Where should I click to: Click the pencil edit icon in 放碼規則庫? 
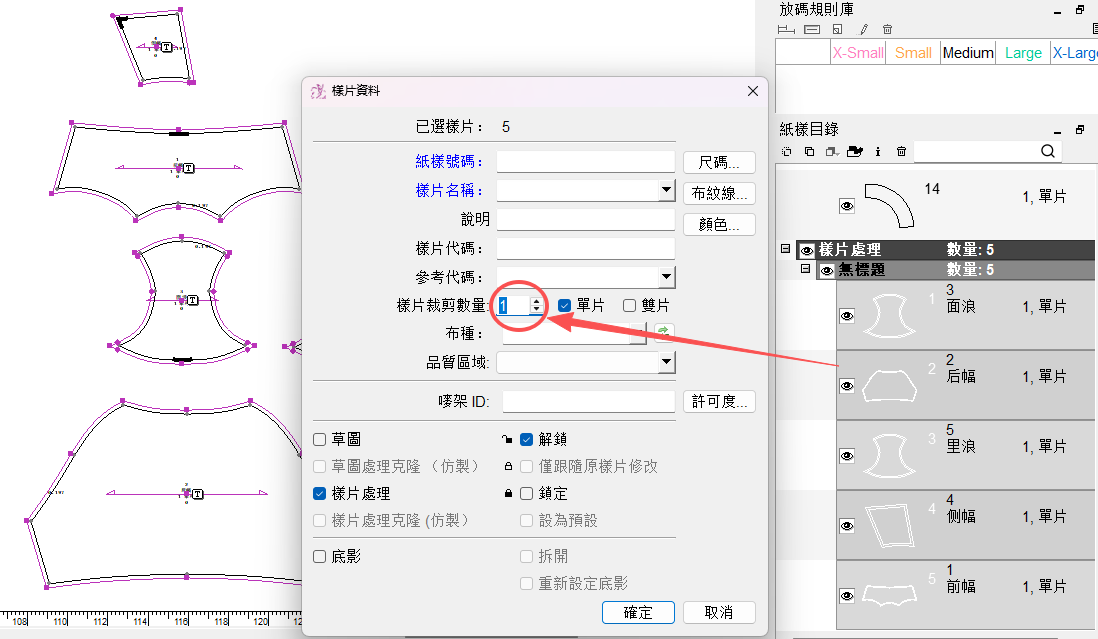point(863,29)
